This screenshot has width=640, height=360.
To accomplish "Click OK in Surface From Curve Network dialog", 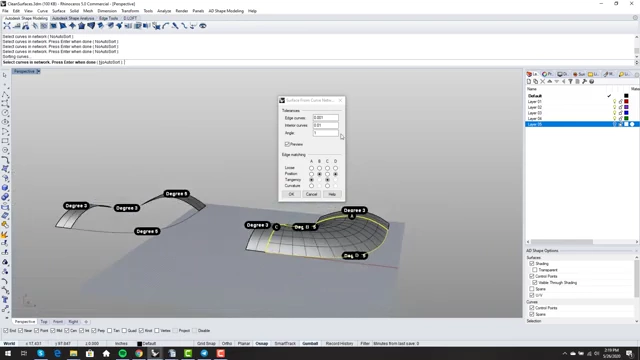I will coord(291,194).
